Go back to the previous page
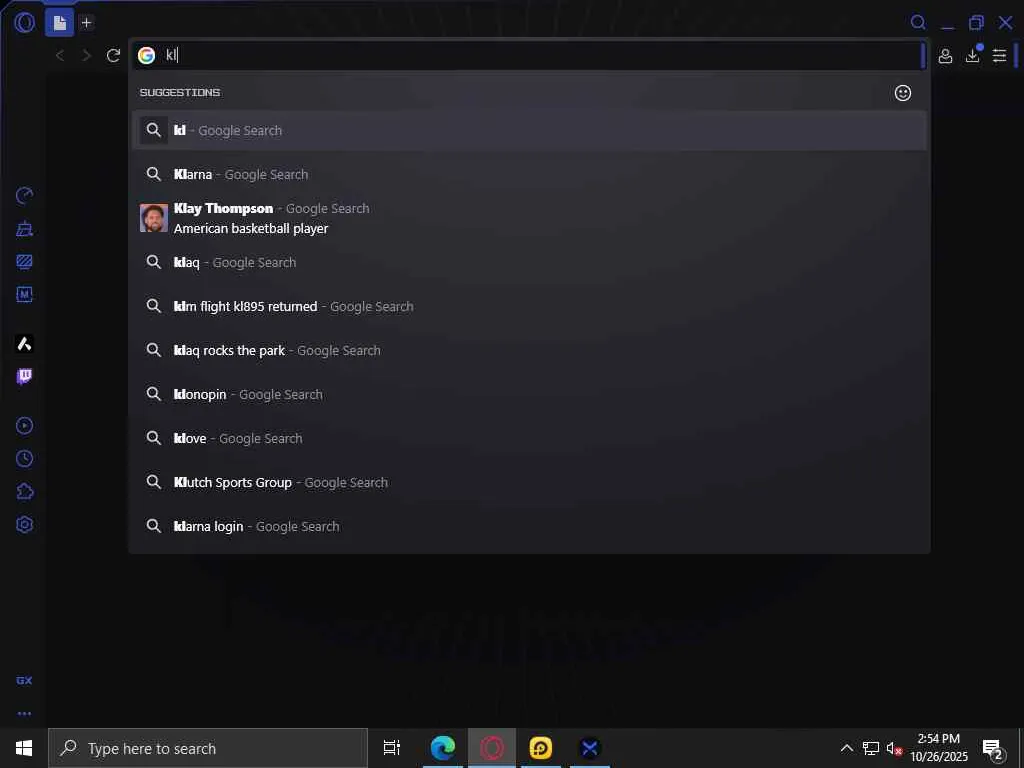Screen dimensions: 1024x768 (x=60, y=56)
